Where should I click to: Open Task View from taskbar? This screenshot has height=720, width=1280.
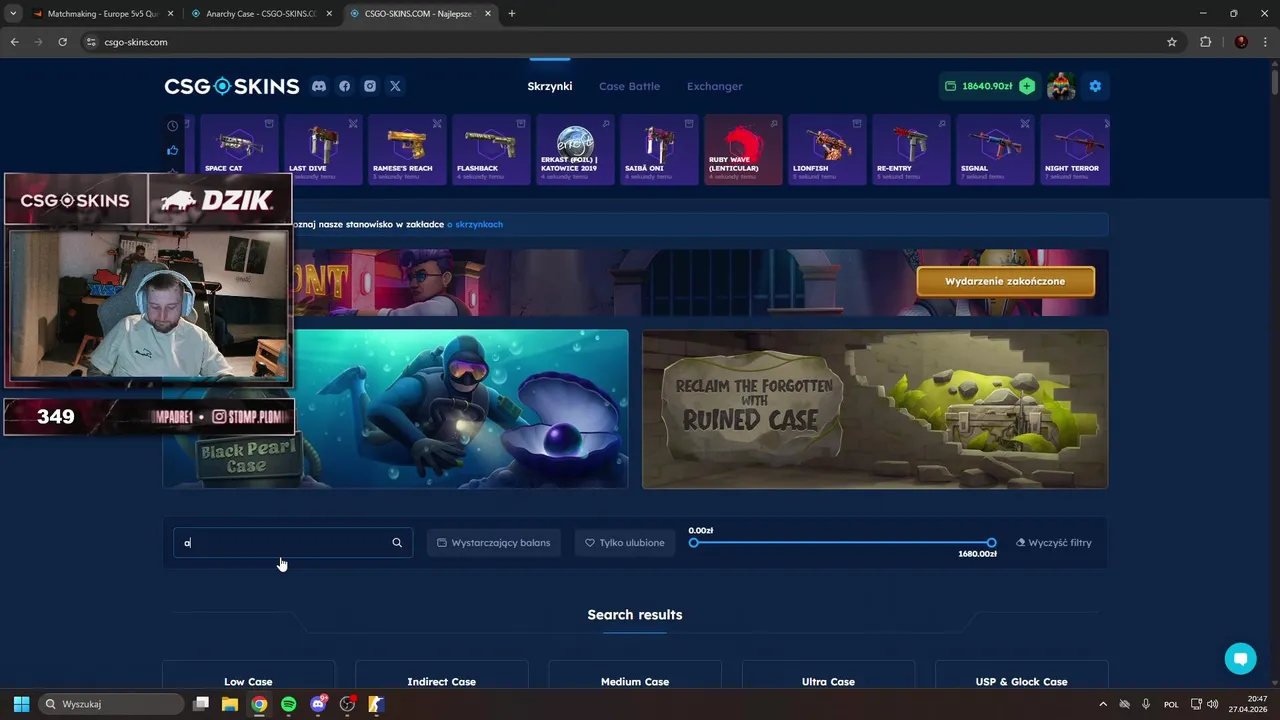(200, 704)
